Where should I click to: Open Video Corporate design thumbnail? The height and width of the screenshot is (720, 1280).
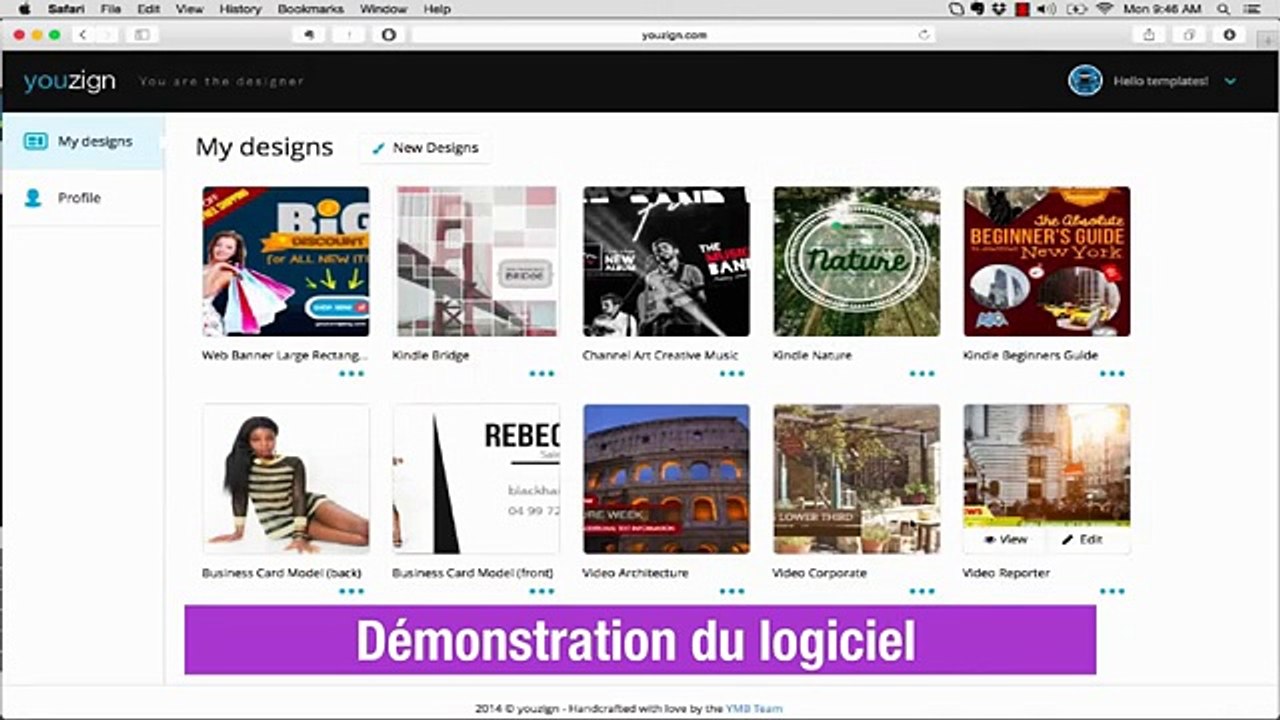point(856,479)
